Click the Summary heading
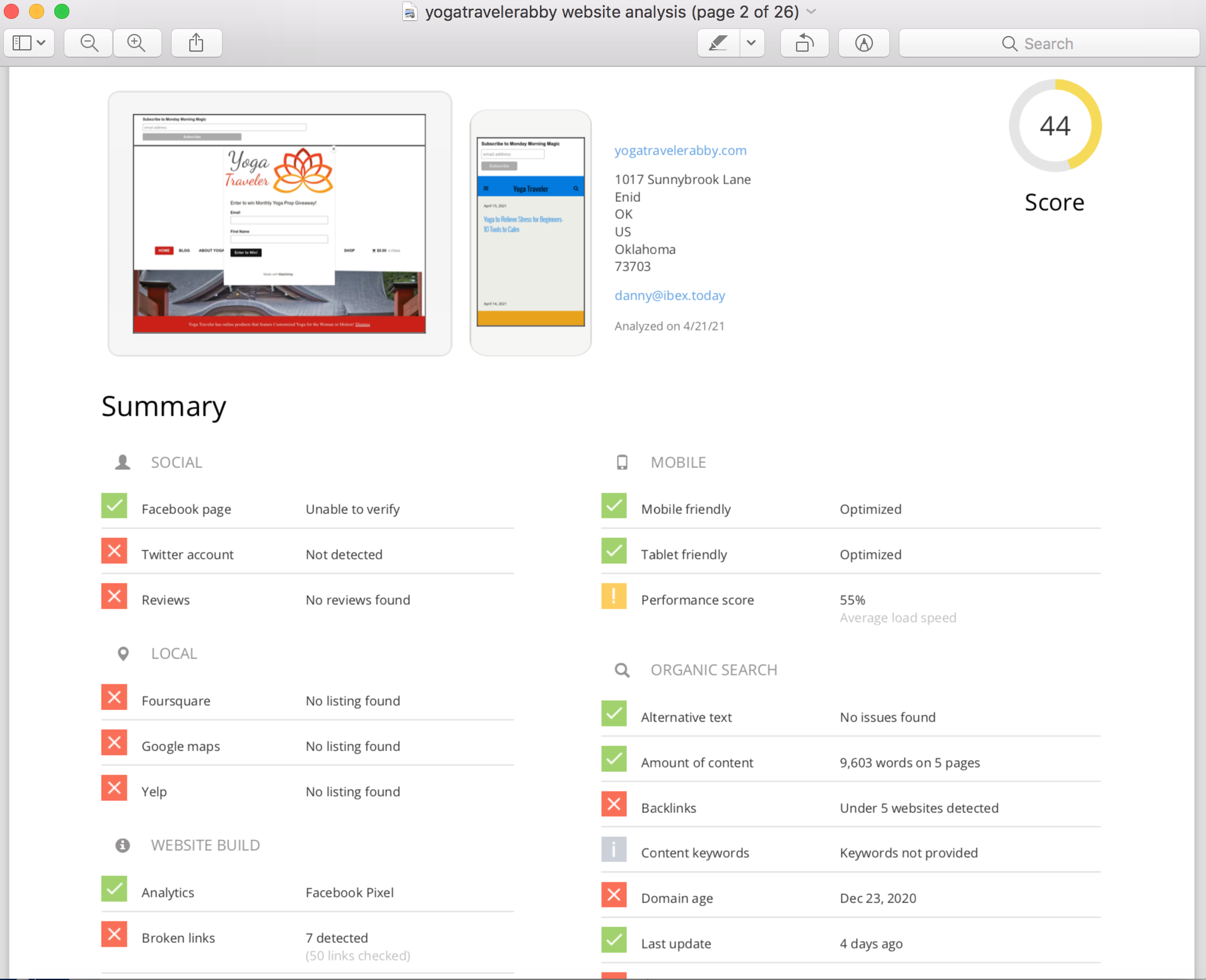Image resolution: width=1206 pixels, height=980 pixels. (164, 407)
